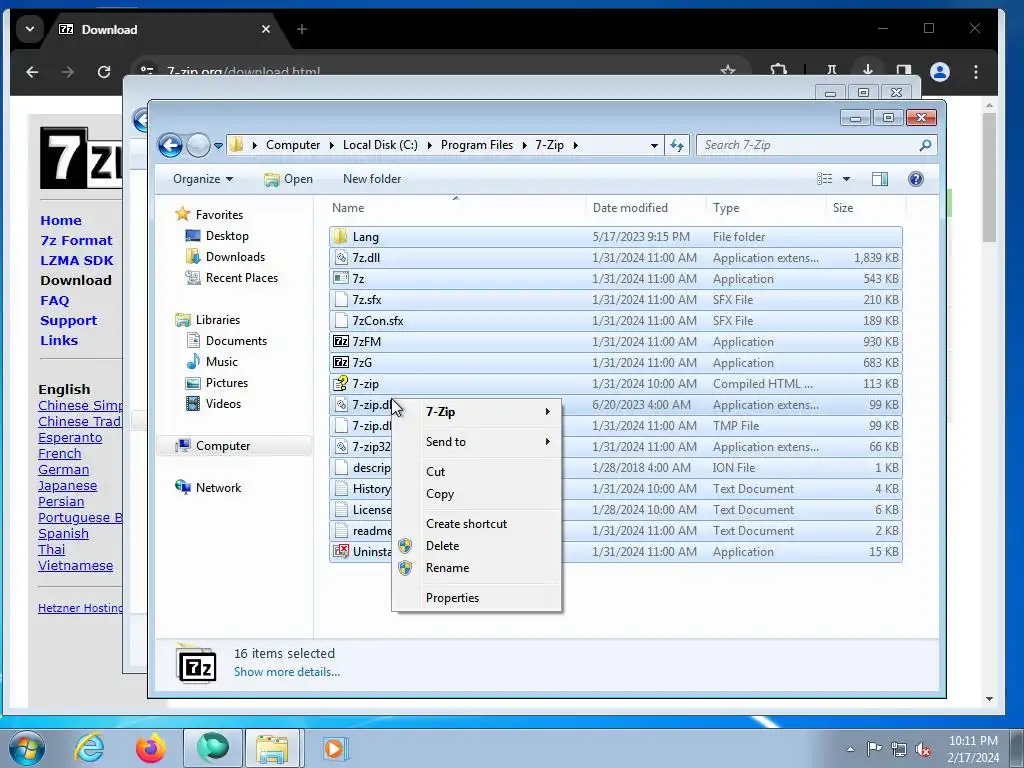Open the Organize dropdown menu
The height and width of the screenshot is (768, 1024).
tap(202, 179)
